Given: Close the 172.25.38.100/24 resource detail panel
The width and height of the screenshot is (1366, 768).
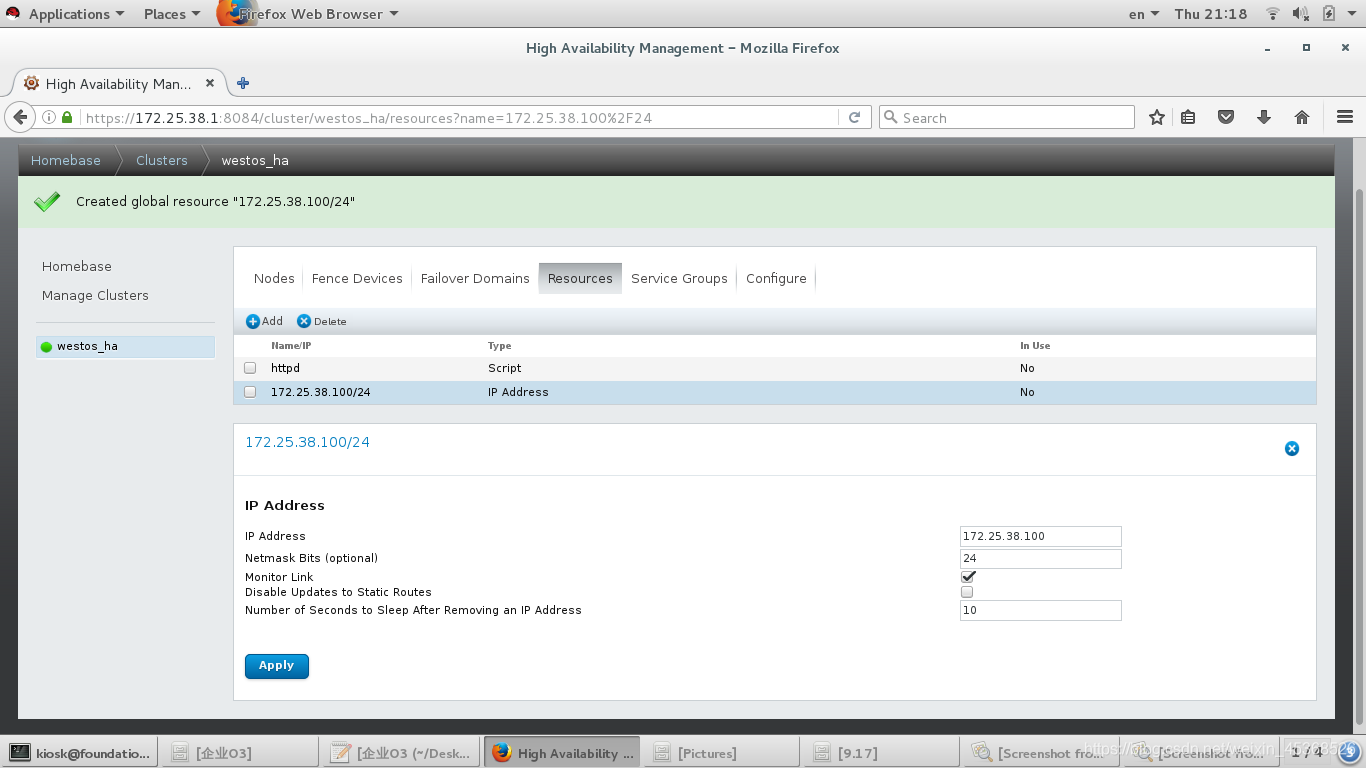Looking at the screenshot, I should (1292, 449).
